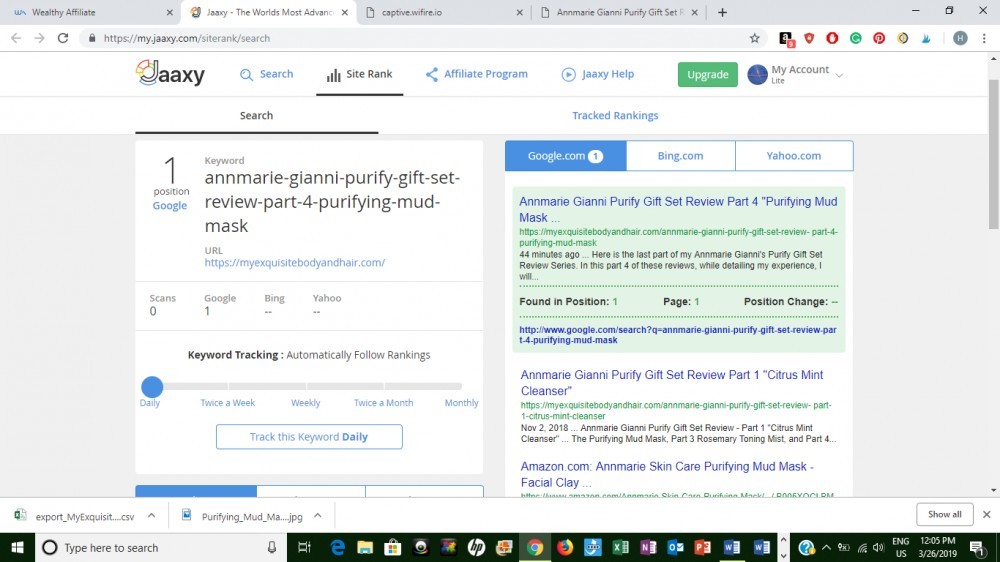Open File Explorer from the taskbar
The width and height of the screenshot is (1000, 562).
coord(365,547)
